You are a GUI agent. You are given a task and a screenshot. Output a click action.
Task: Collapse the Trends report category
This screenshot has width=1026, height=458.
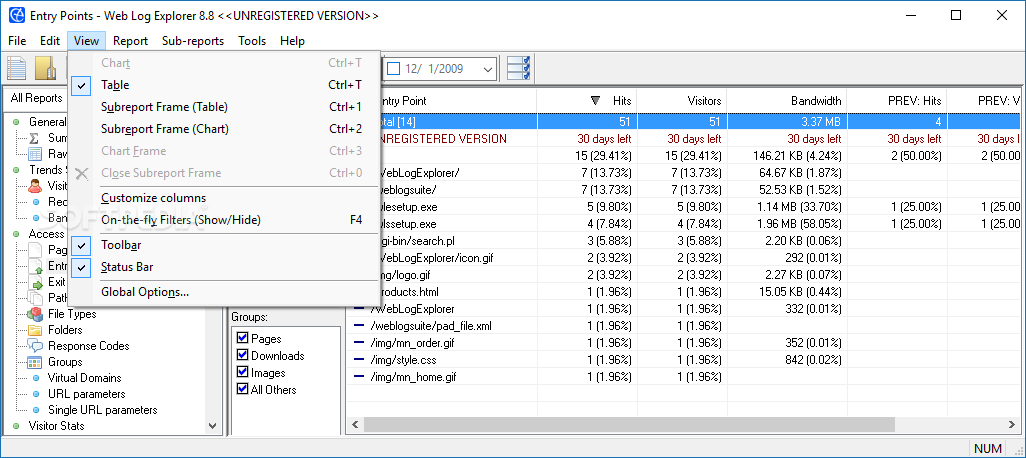tap(16, 170)
